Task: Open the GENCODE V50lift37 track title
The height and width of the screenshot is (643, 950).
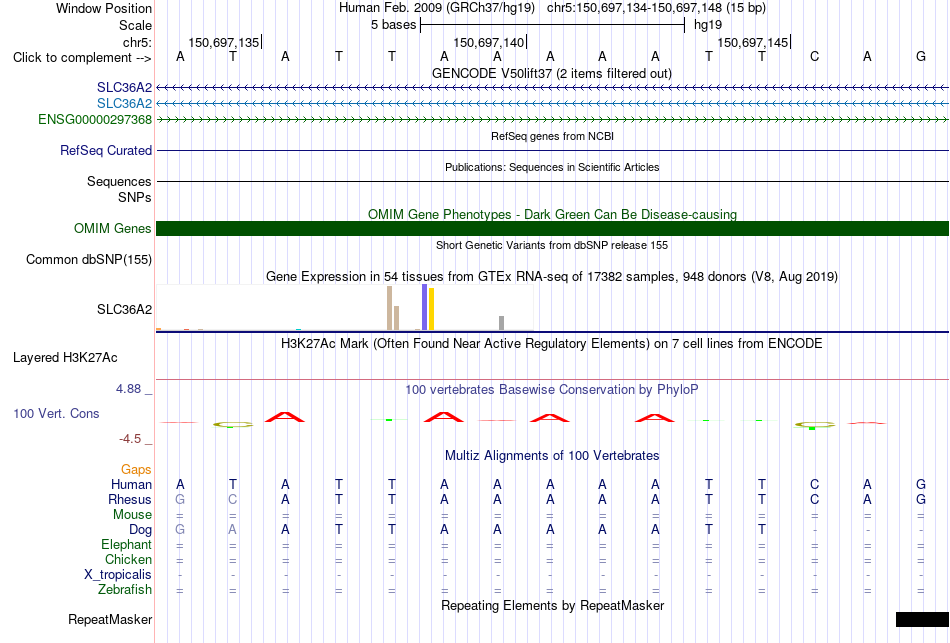Action: pos(552,73)
